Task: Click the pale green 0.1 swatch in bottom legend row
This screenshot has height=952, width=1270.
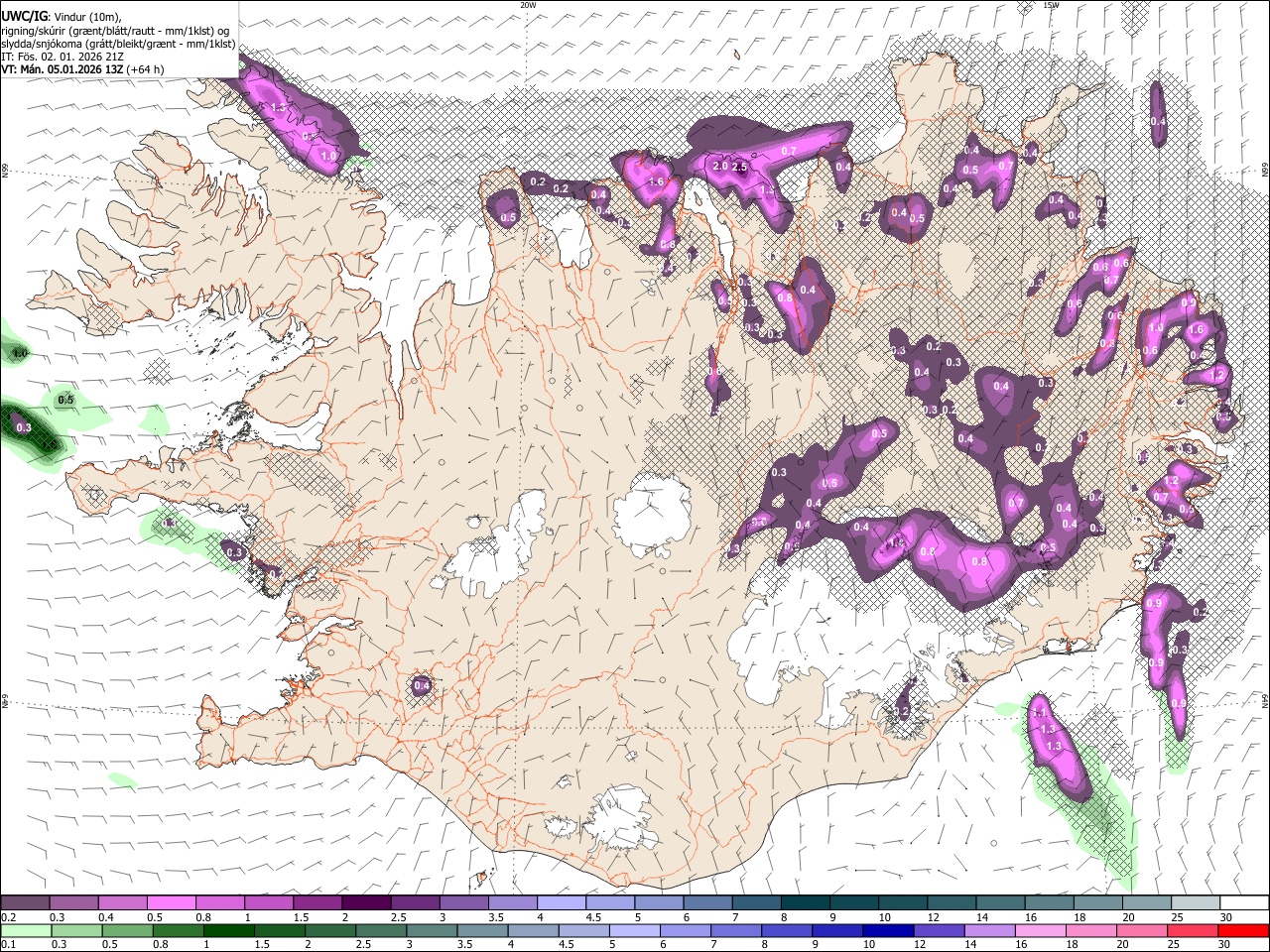Action: pos(25,930)
